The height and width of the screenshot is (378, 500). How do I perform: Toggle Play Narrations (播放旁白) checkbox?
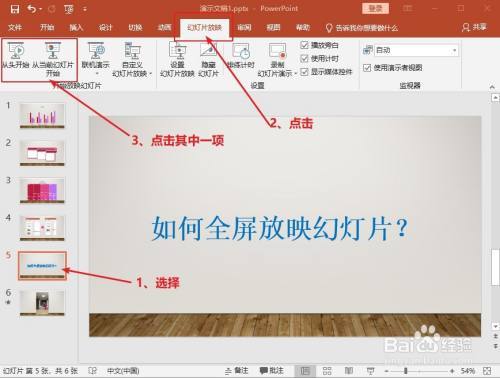click(x=304, y=45)
